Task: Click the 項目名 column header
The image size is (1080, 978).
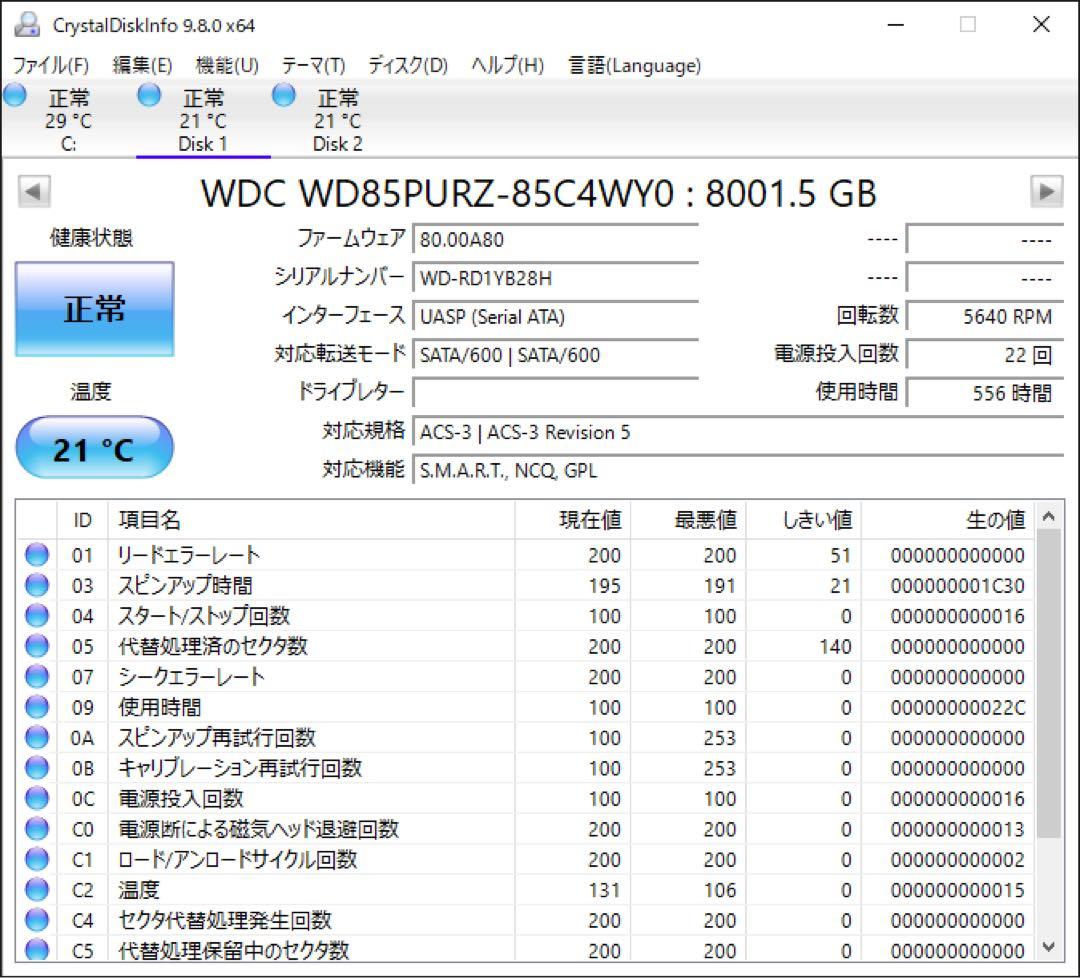Action: pyautogui.click(x=311, y=520)
